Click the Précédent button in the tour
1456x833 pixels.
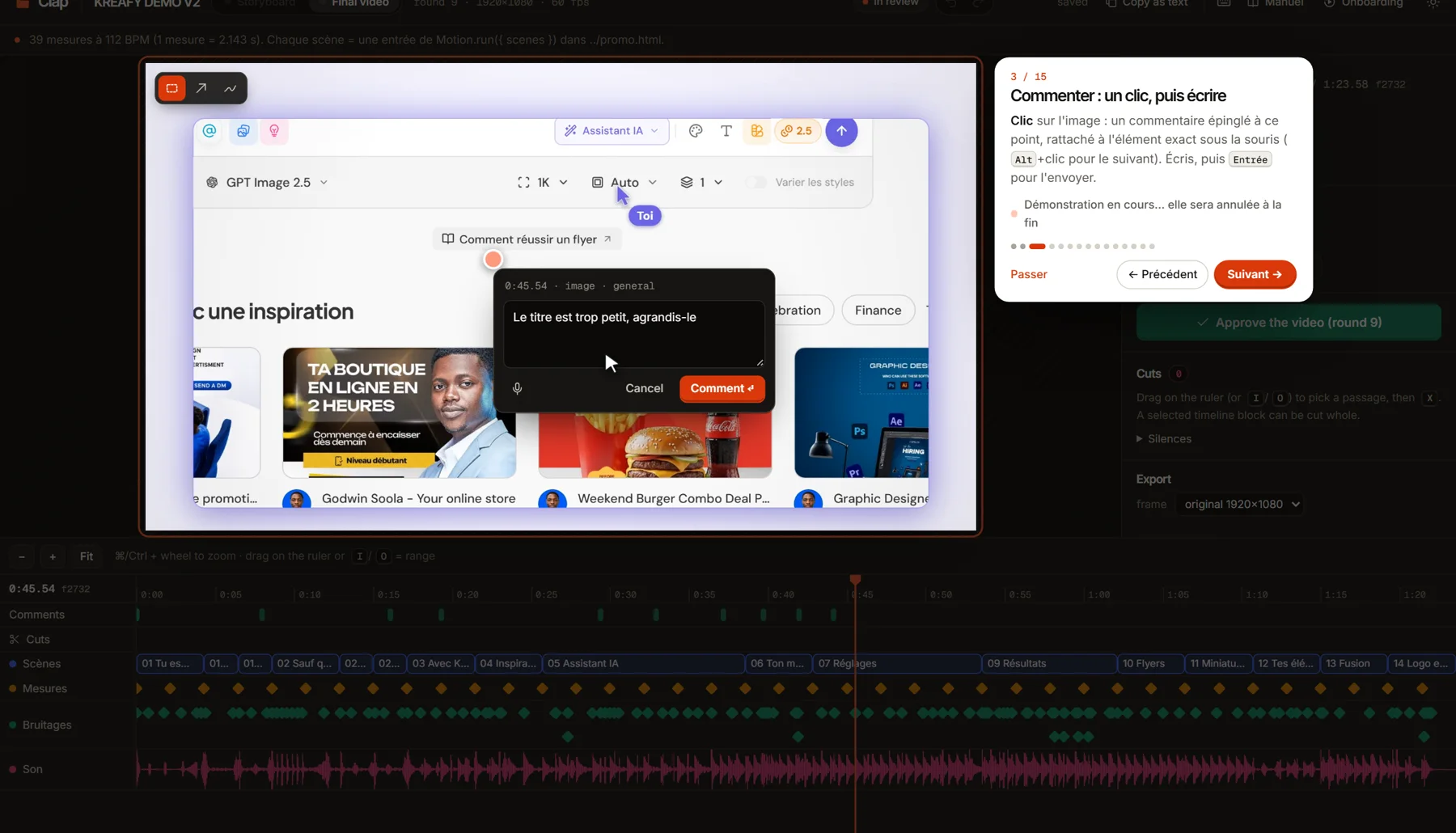pos(1162,275)
